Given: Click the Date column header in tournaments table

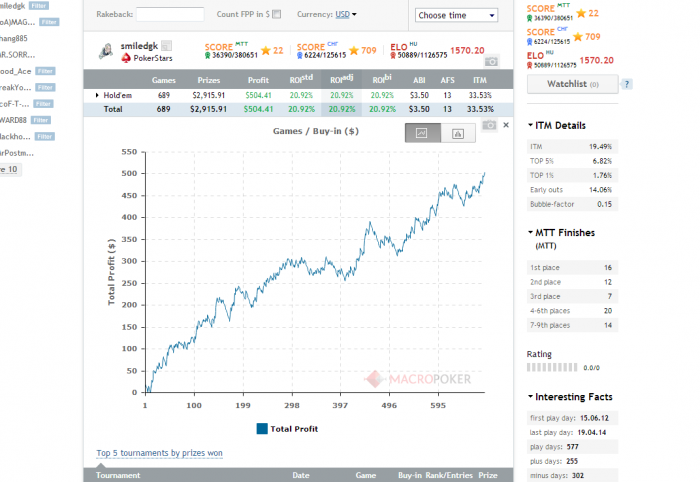Looking at the screenshot, I should (301, 475).
